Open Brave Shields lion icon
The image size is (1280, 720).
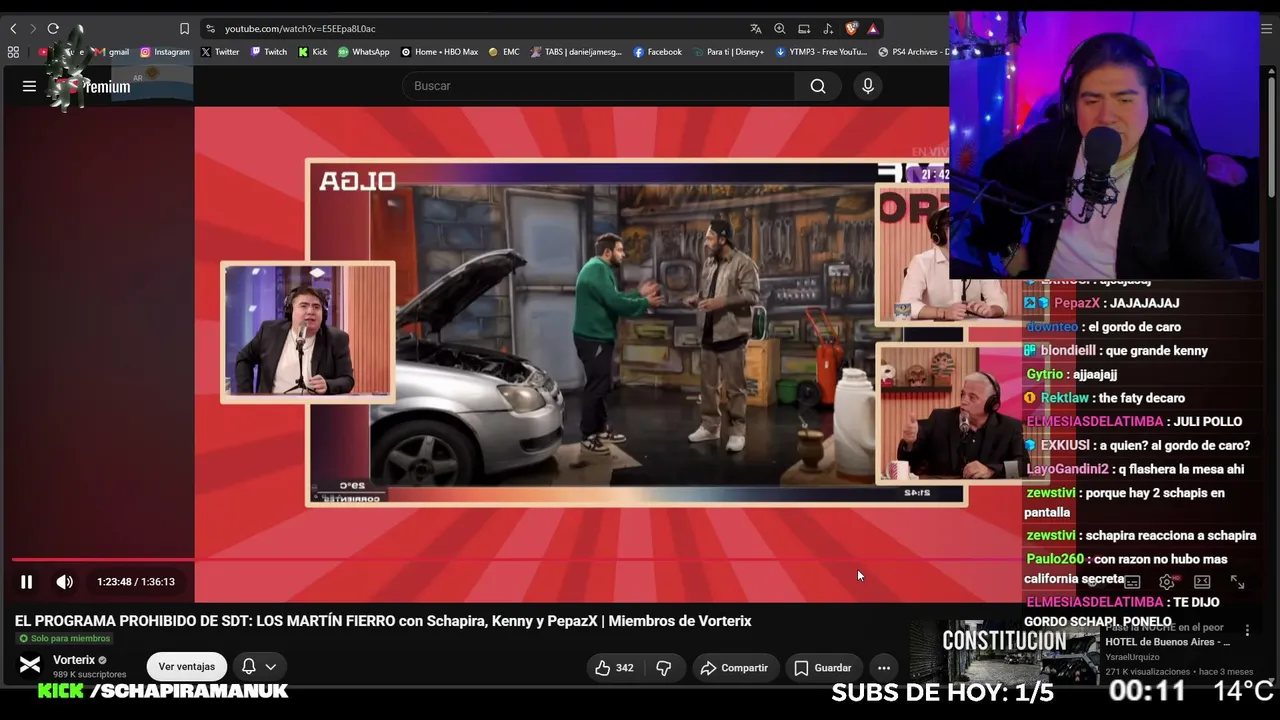[x=851, y=29]
